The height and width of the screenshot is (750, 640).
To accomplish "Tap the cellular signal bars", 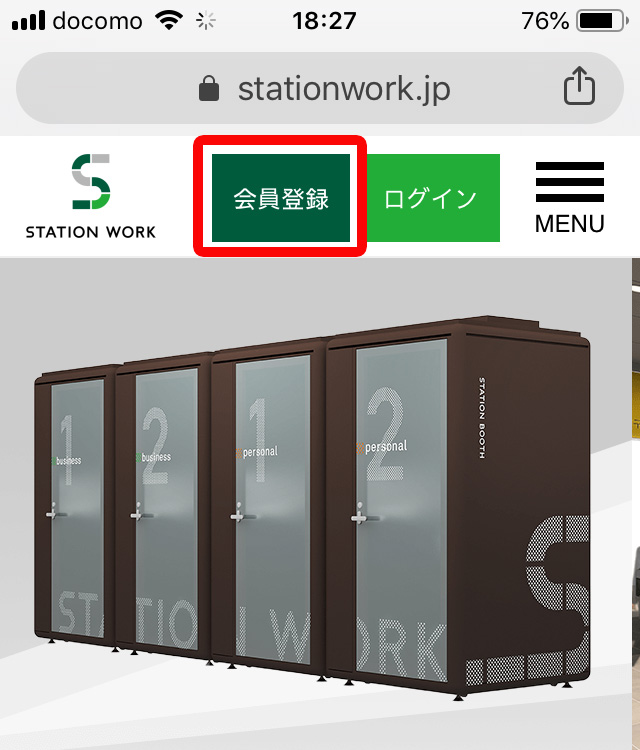I will [x=28, y=21].
